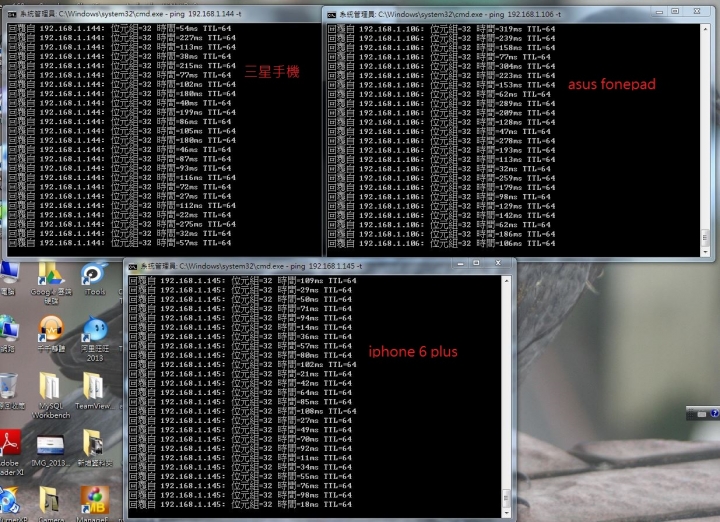Click scroll-up arrow in the 192.168.1.106 window
720x522 pixels.
pyautogui.click(x=705, y=29)
